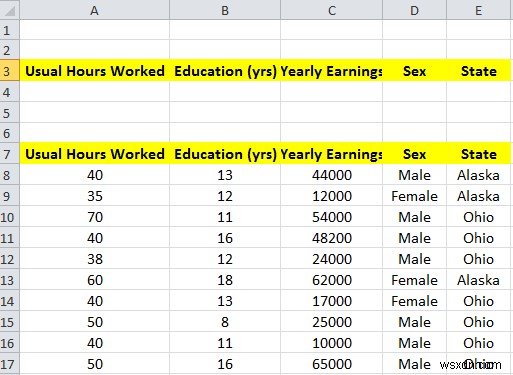Select hours cell showing 70

[95, 217]
